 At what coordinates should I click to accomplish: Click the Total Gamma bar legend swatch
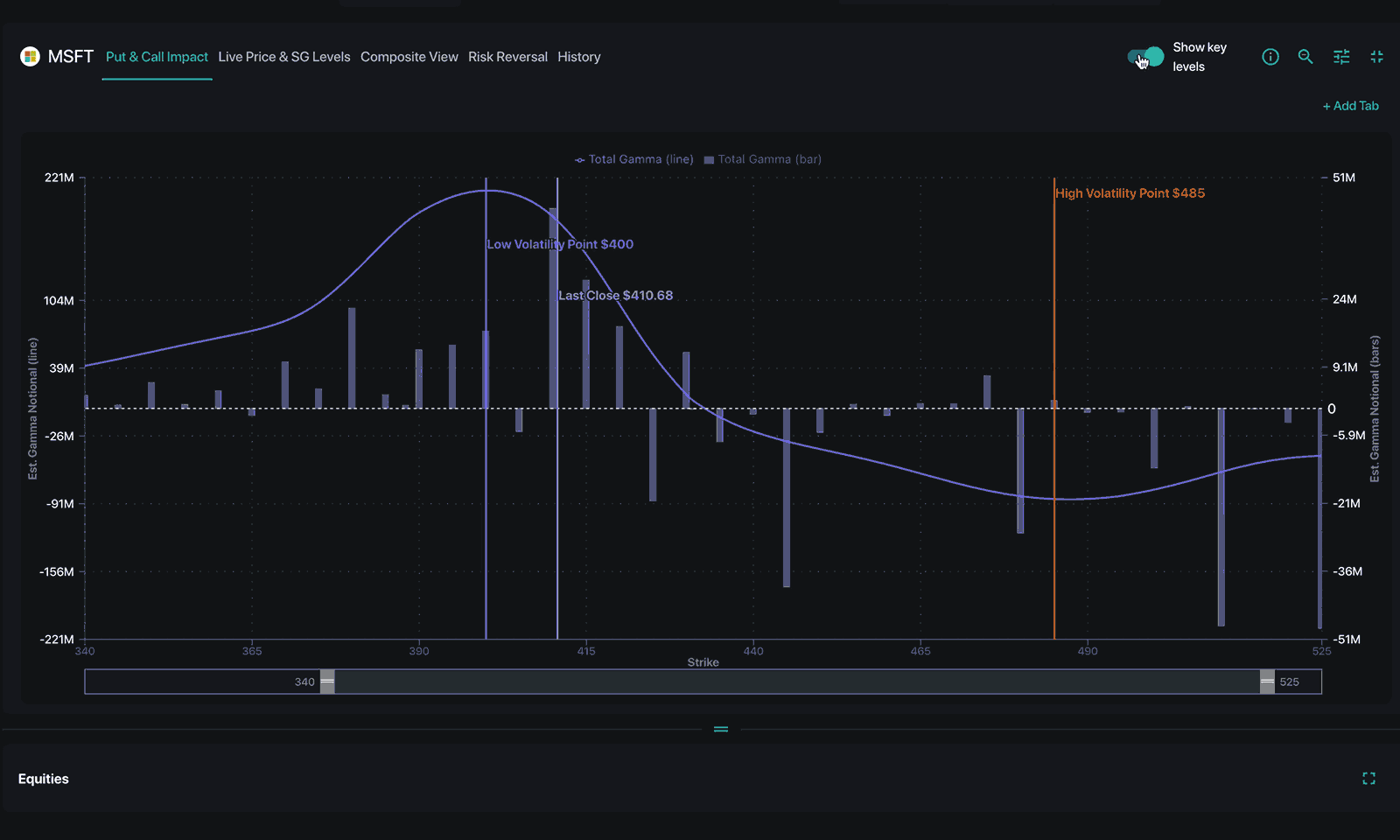pyautogui.click(x=710, y=159)
